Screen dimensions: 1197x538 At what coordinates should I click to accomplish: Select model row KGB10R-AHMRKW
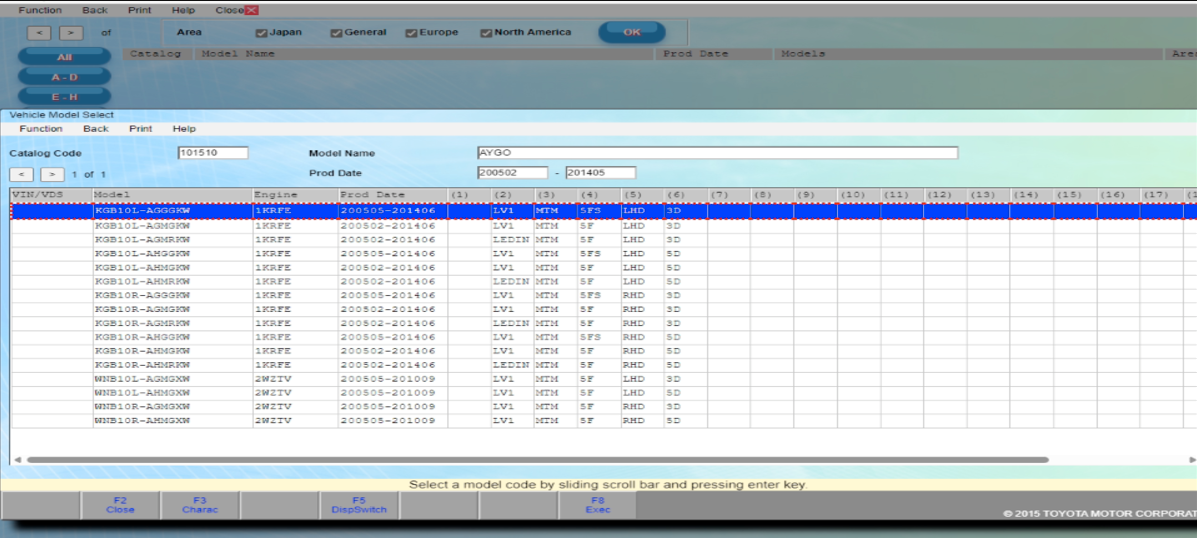pos(603,365)
